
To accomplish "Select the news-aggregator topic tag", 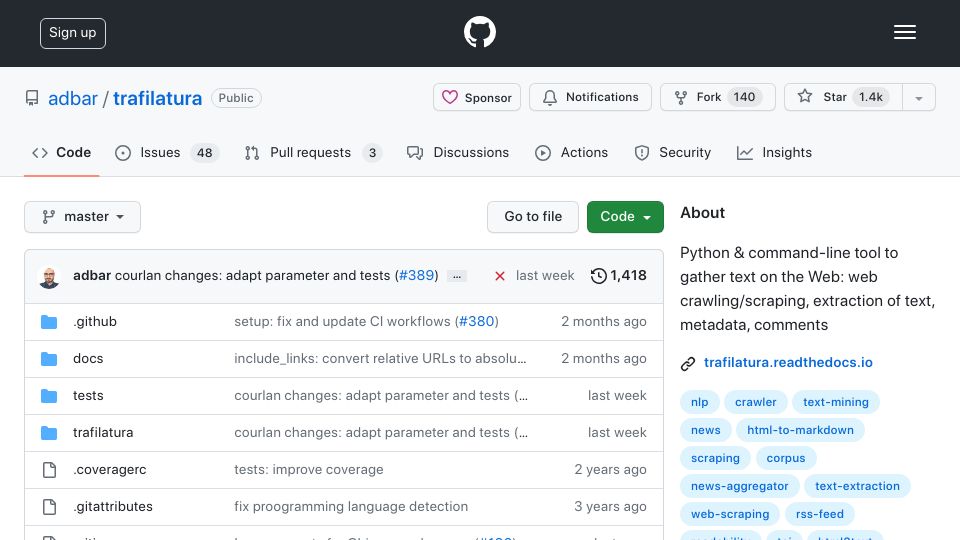I will (740, 487).
